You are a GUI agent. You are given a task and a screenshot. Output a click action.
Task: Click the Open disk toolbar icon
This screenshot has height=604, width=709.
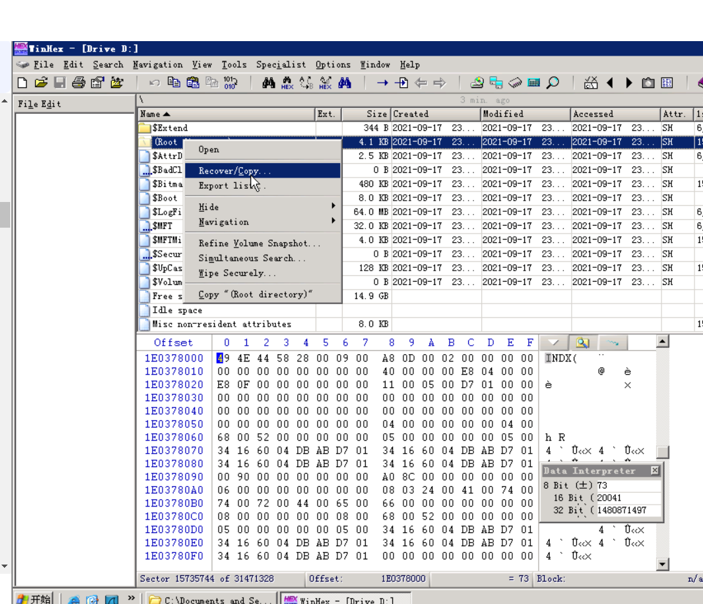pos(477,83)
